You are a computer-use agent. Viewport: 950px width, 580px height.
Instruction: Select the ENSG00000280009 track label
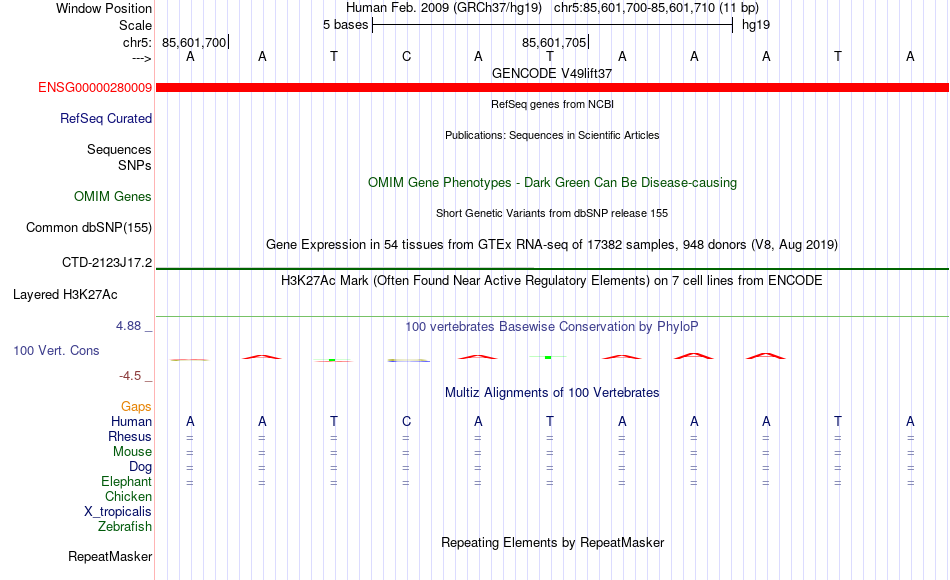(95, 88)
